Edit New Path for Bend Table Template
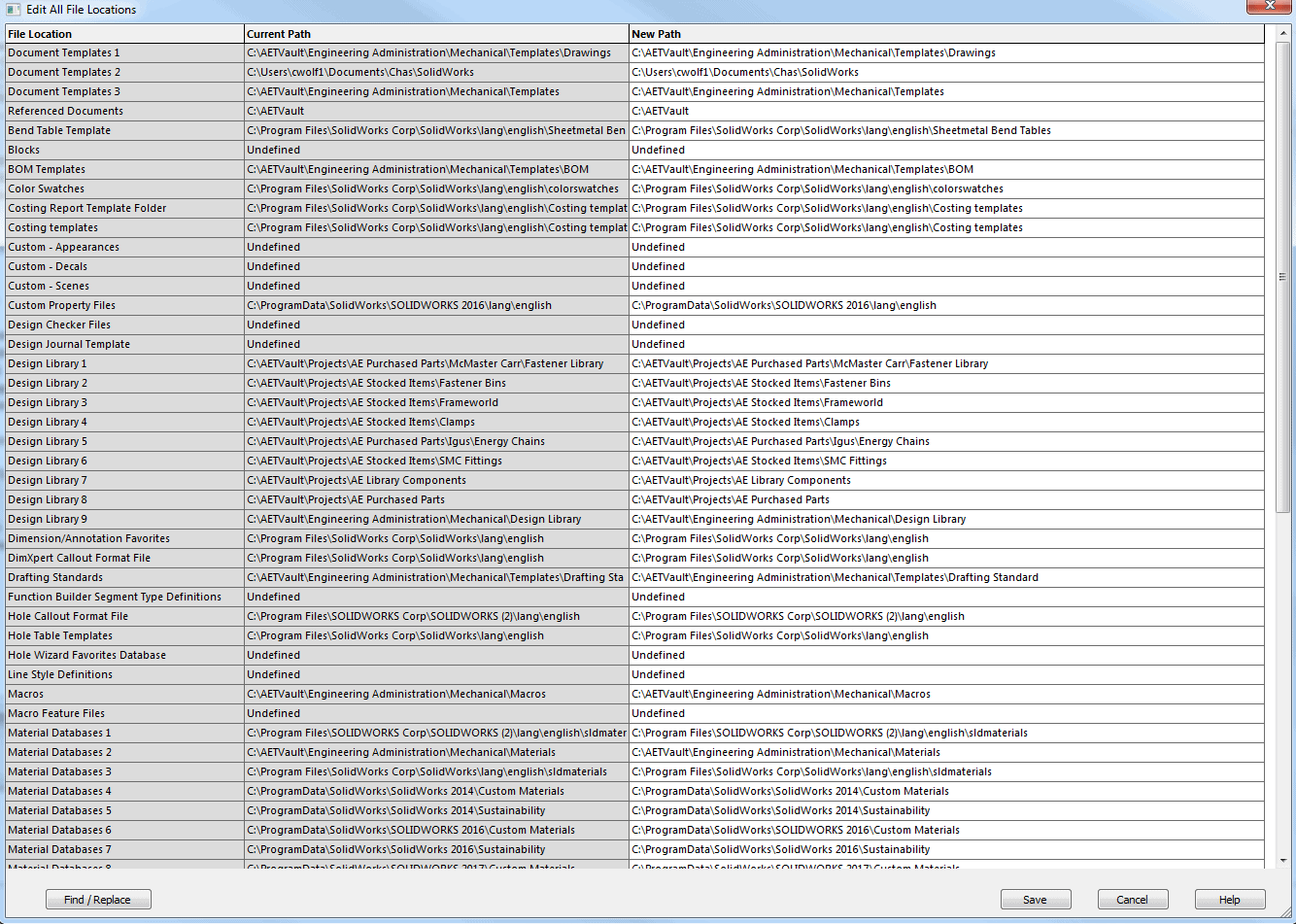 (x=947, y=130)
